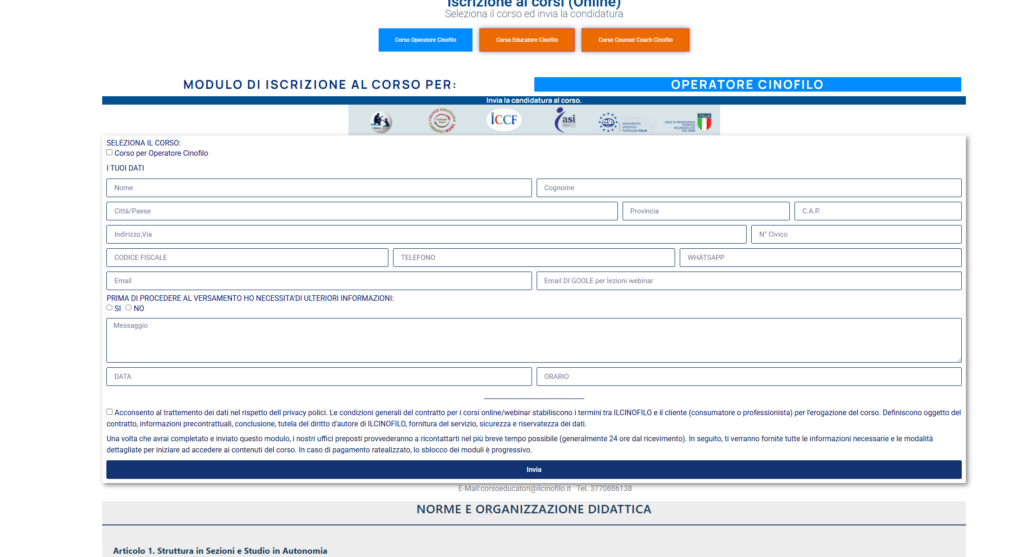Viewport: 1024px width, 557px height.
Task: Click the Movimento Sportivo Popolare Italia logo
Action: [623, 122]
